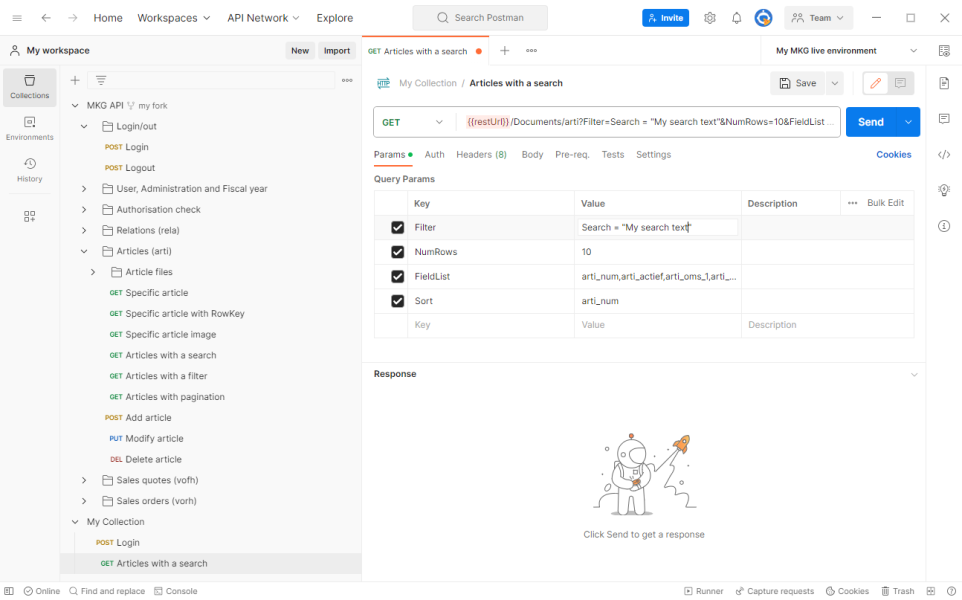Open the Send button dropdown arrow
This screenshot has height=600, width=962.
[908, 122]
